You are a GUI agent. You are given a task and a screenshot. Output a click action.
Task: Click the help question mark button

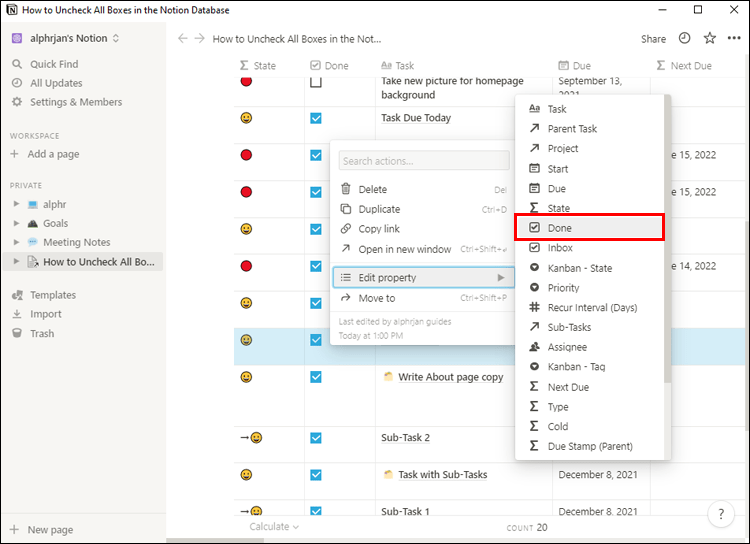[x=721, y=515]
